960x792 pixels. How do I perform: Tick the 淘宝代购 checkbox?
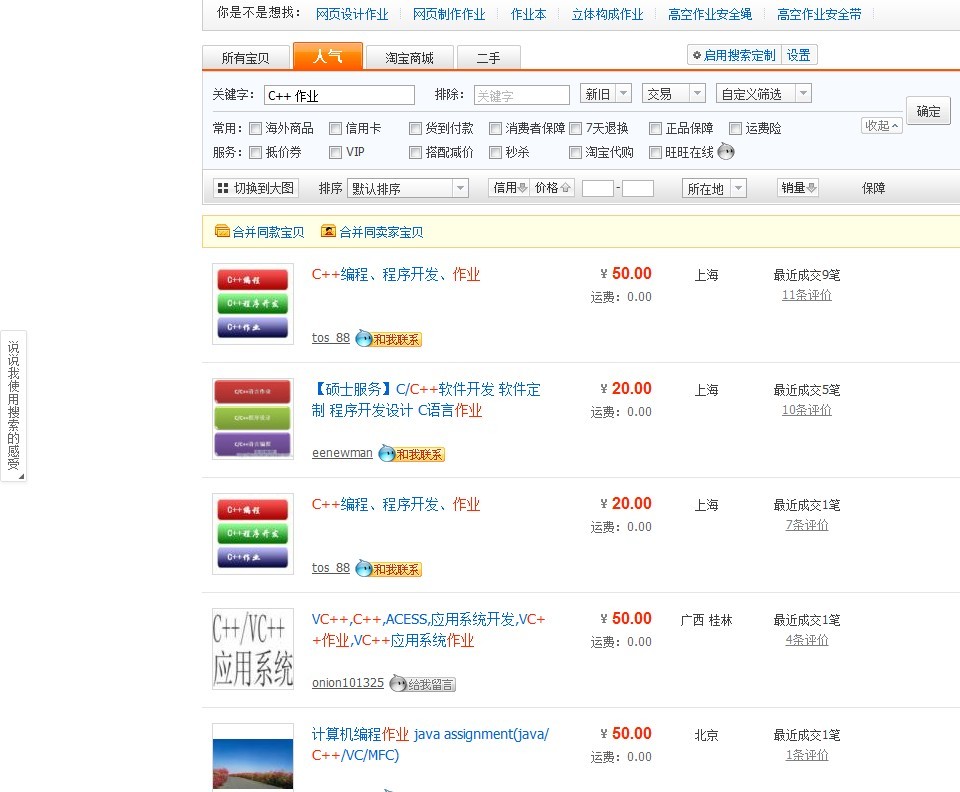[576, 152]
